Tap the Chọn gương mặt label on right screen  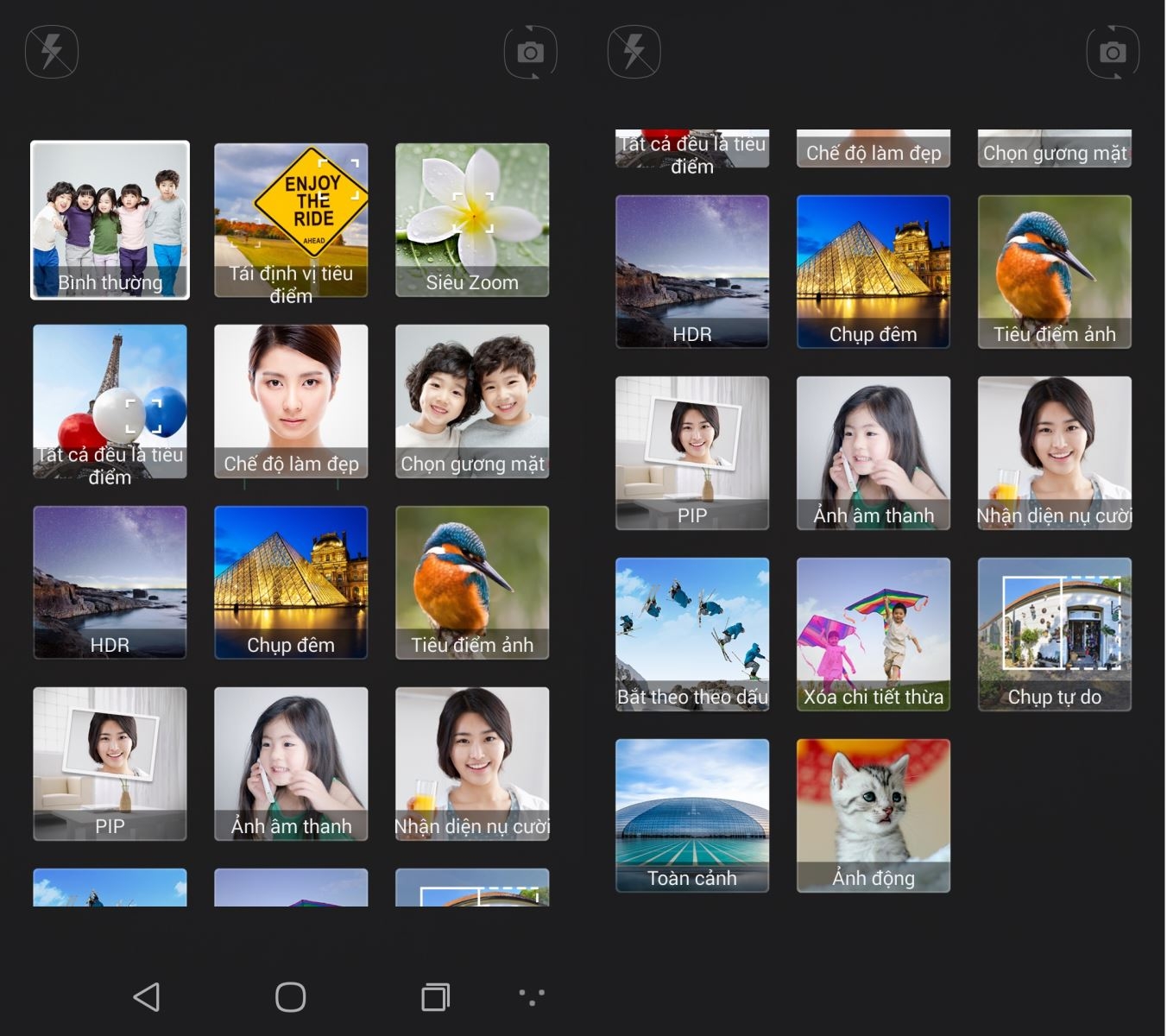click(x=1055, y=153)
